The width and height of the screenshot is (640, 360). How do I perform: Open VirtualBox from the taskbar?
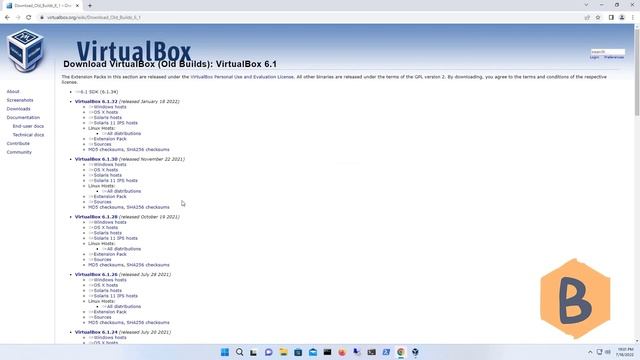click(x=416, y=352)
